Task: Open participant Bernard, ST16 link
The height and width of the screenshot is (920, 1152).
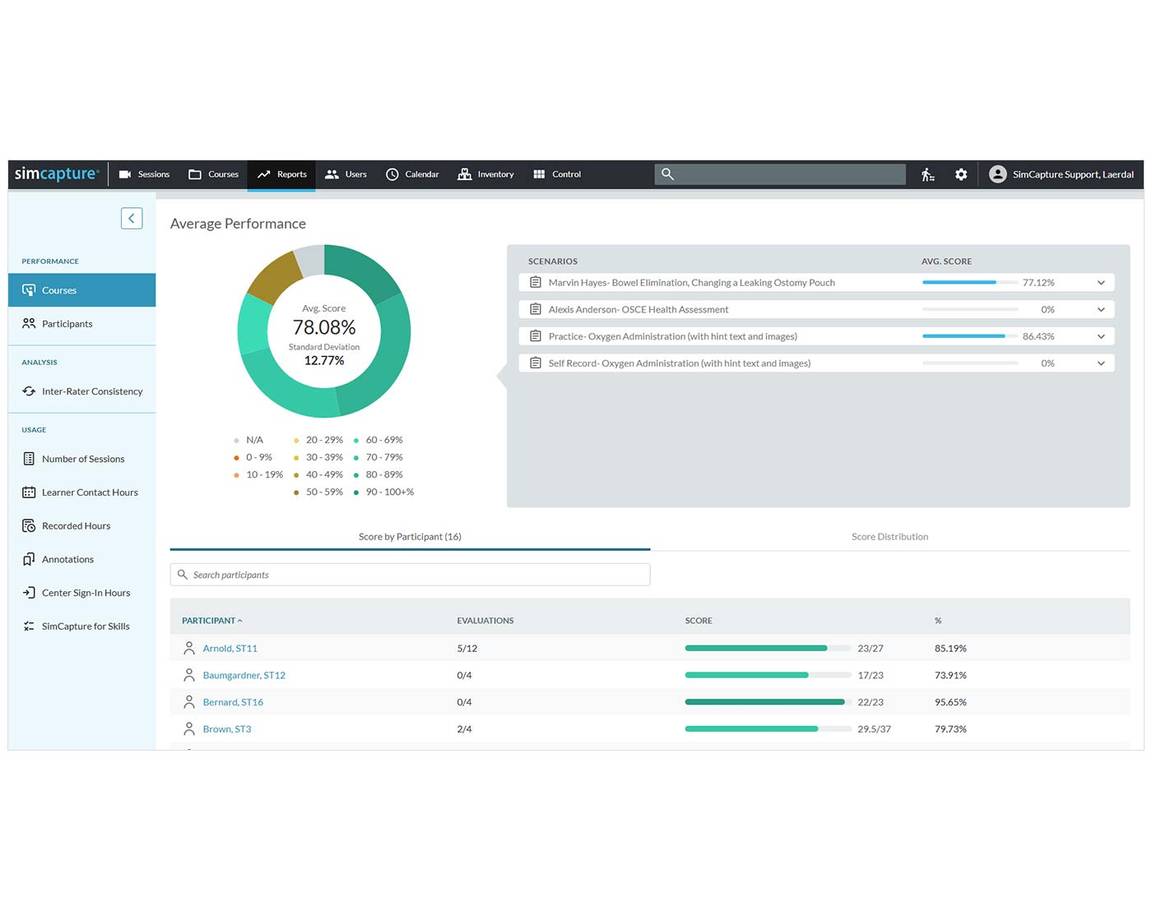Action: point(232,702)
